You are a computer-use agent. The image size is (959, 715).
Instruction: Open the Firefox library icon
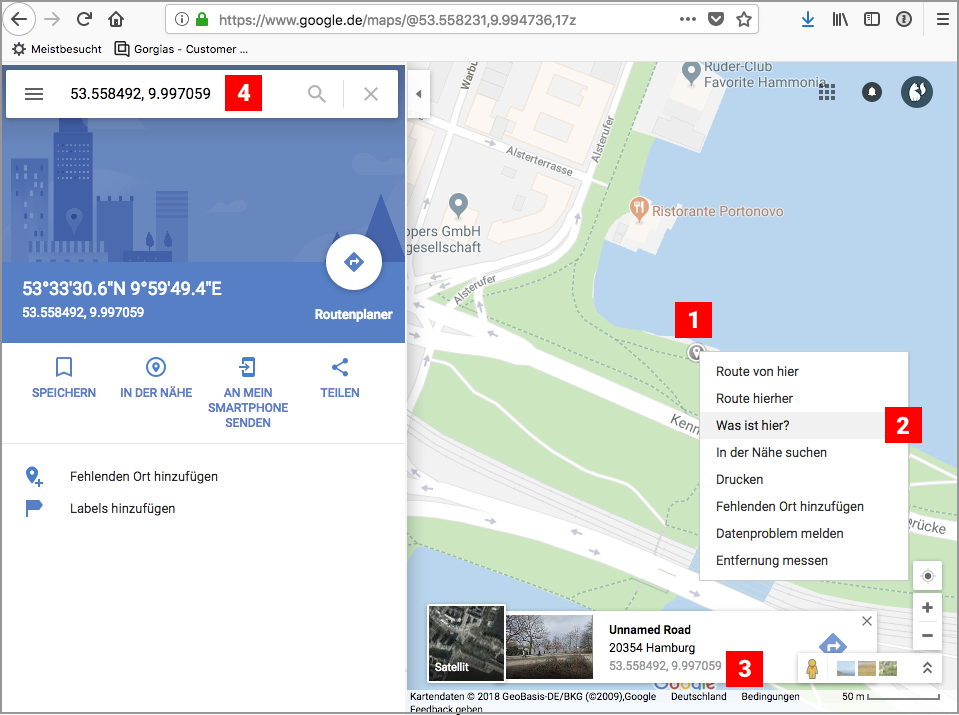(x=840, y=20)
